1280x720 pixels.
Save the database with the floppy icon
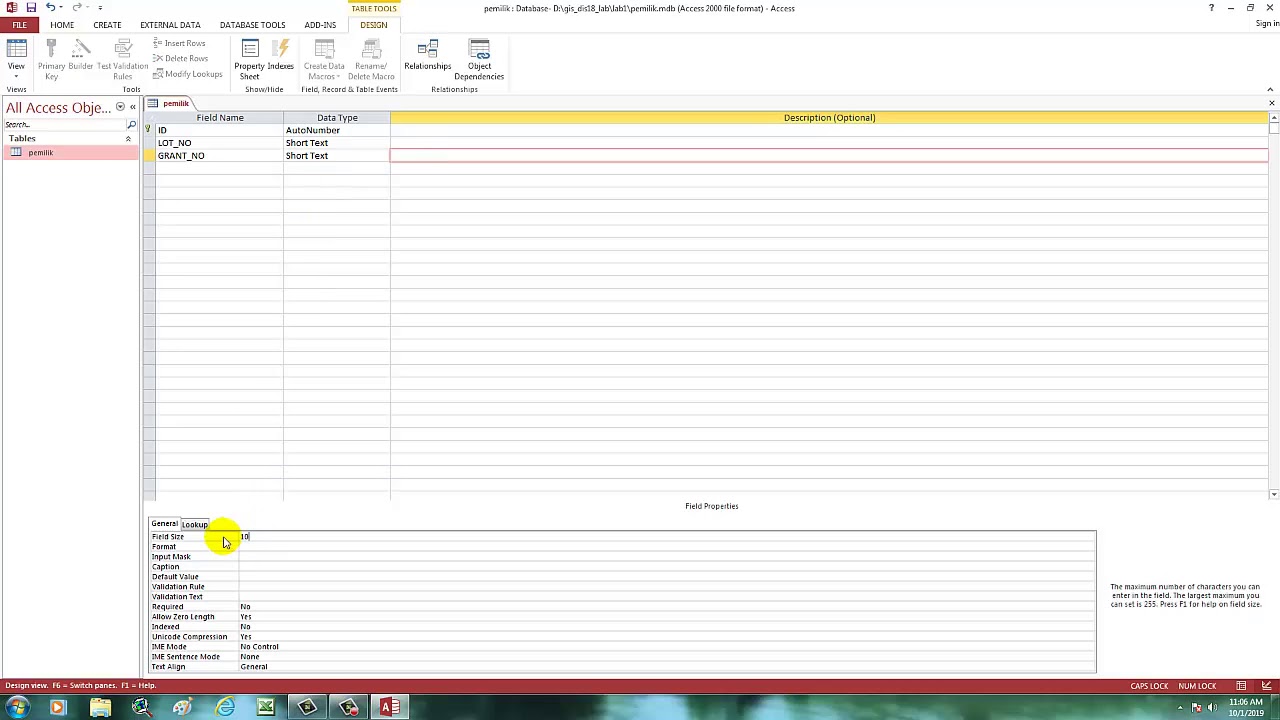tap(31, 8)
